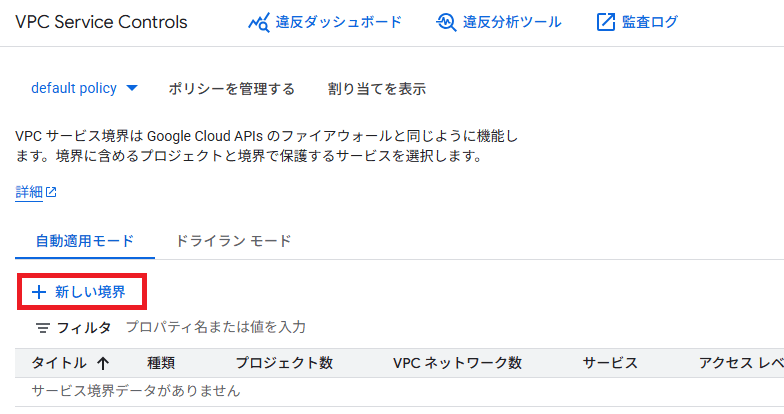784x414 pixels.
Task: Click the plus icon for new perimeter
Action: tap(40, 293)
